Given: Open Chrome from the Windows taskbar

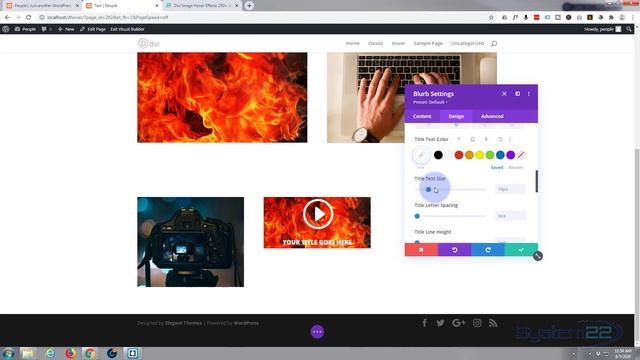Looking at the screenshot, I should 90,353.
